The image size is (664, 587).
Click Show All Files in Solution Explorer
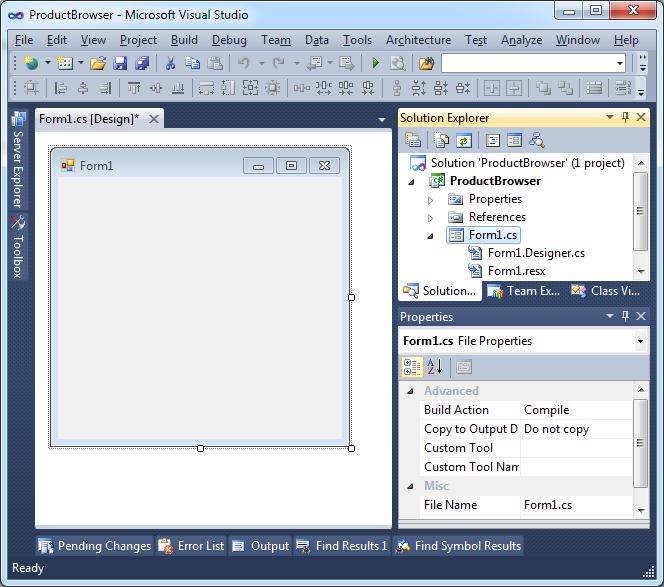click(441, 140)
